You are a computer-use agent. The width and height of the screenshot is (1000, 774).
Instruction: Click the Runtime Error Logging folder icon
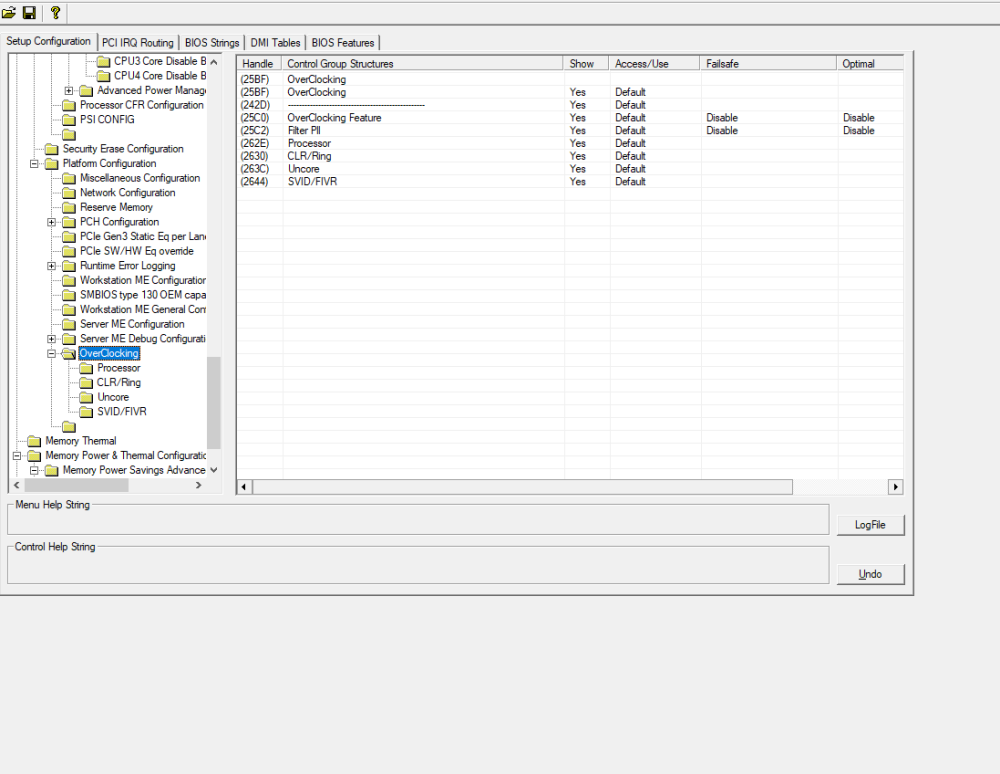[69, 267]
